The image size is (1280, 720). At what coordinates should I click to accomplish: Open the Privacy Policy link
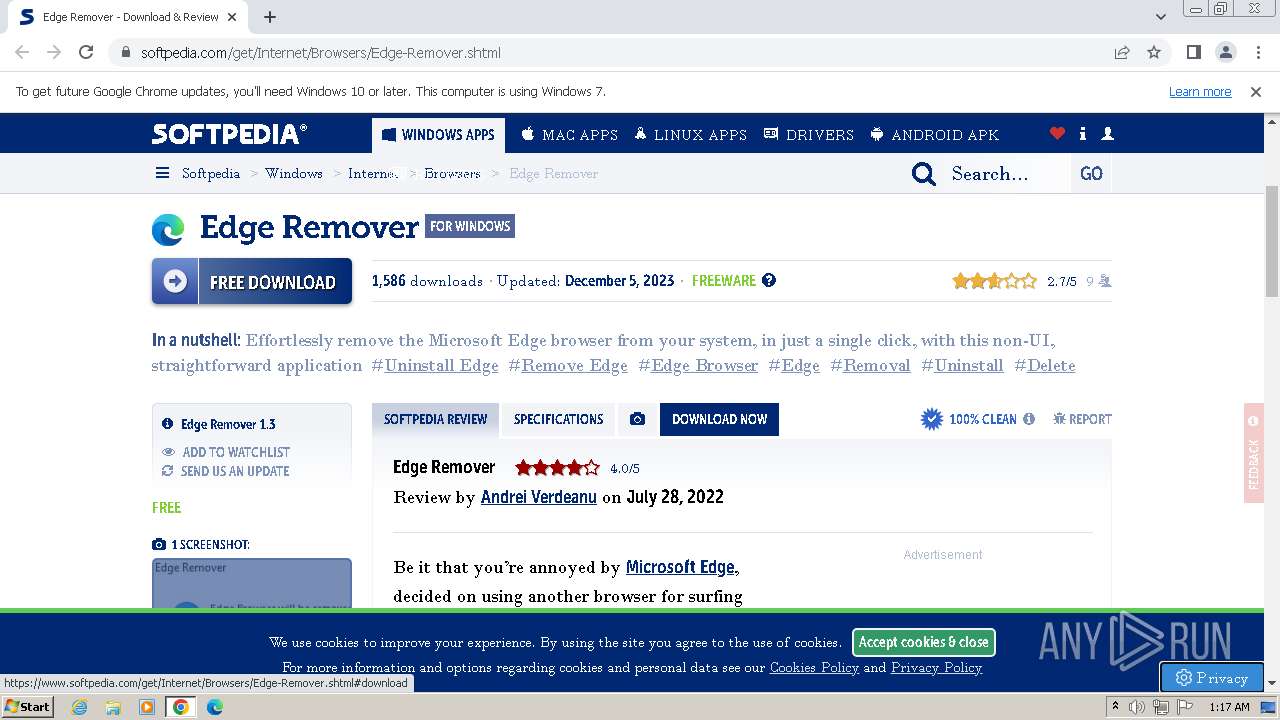click(936, 668)
